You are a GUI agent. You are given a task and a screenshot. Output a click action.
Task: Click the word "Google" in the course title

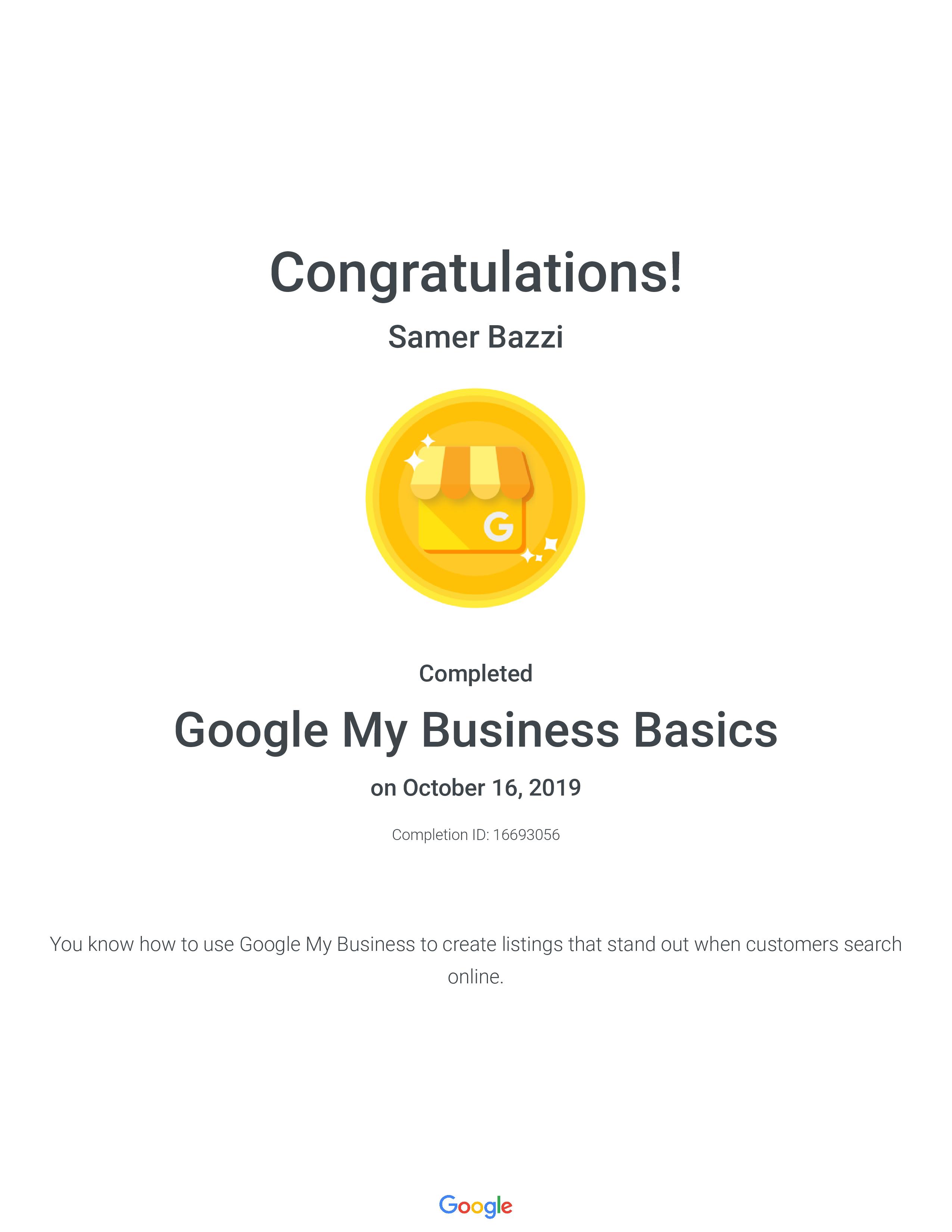[251, 731]
